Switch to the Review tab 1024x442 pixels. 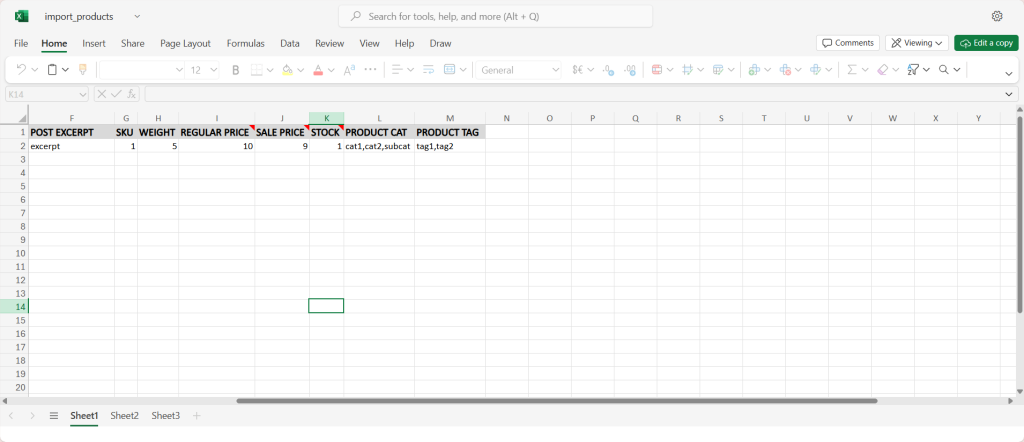tap(329, 43)
